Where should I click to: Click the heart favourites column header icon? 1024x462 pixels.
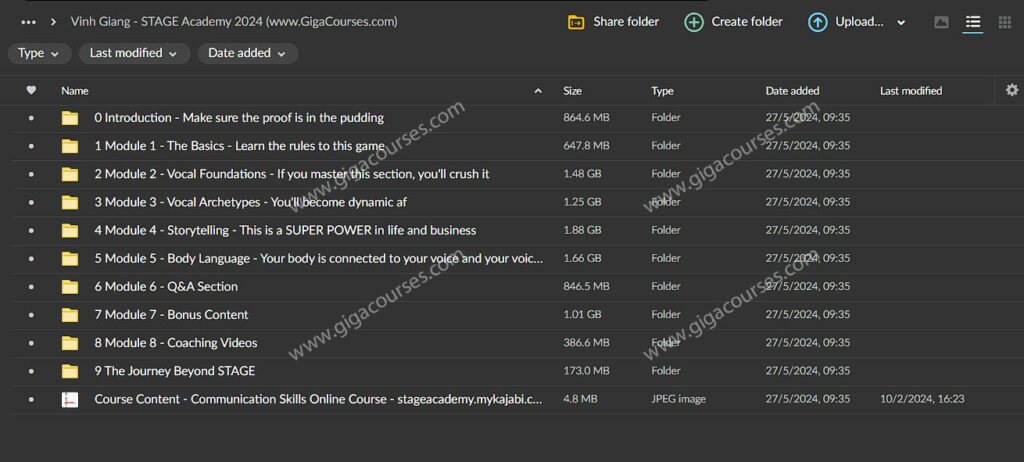tap(31, 90)
